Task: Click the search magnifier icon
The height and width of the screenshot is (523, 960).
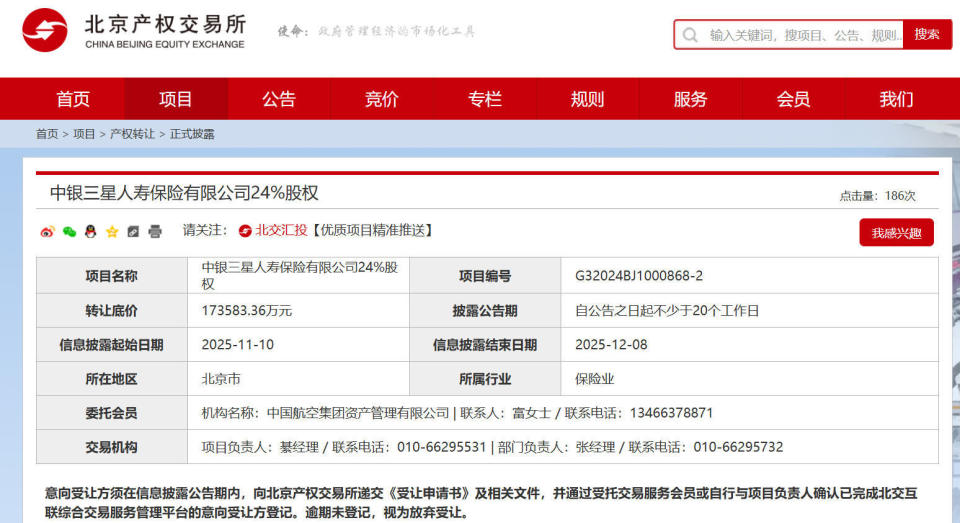Action: (x=690, y=35)
